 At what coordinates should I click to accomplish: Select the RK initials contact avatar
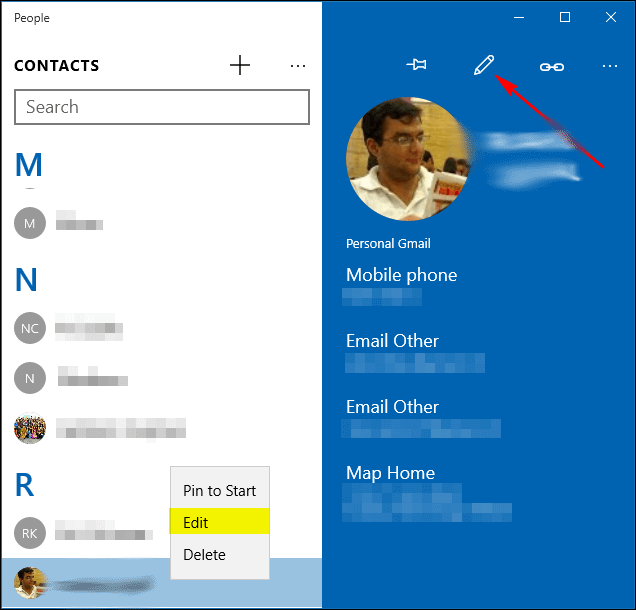pos(30,533)
